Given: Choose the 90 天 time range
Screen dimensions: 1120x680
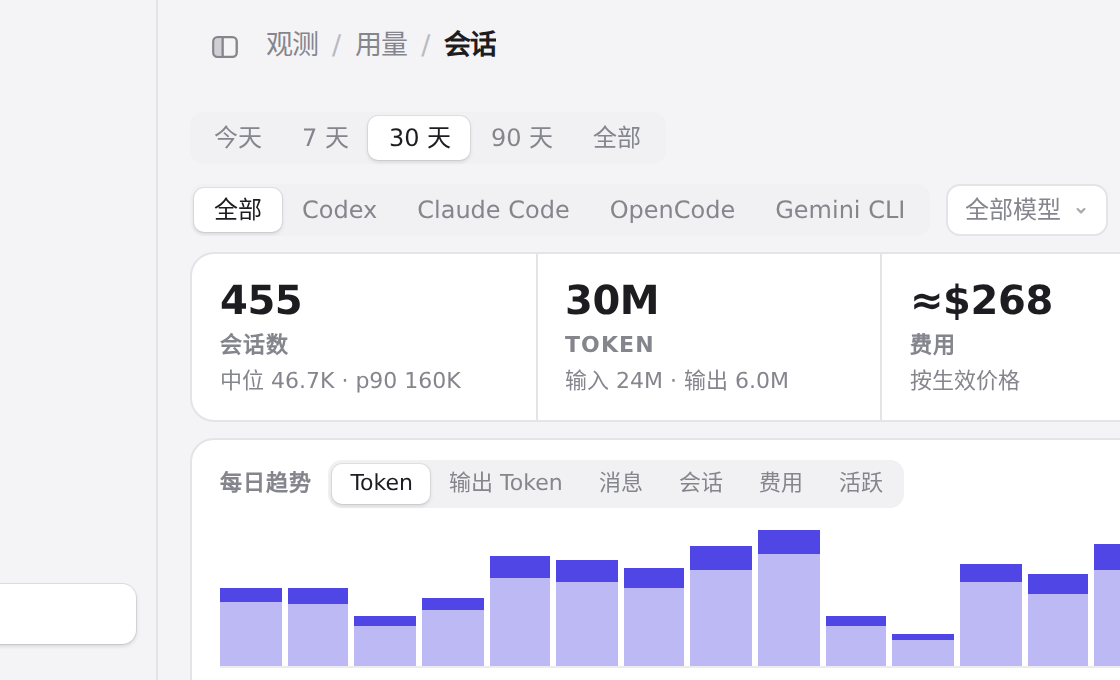Looking at the screenshot, I should pos(522,138).
